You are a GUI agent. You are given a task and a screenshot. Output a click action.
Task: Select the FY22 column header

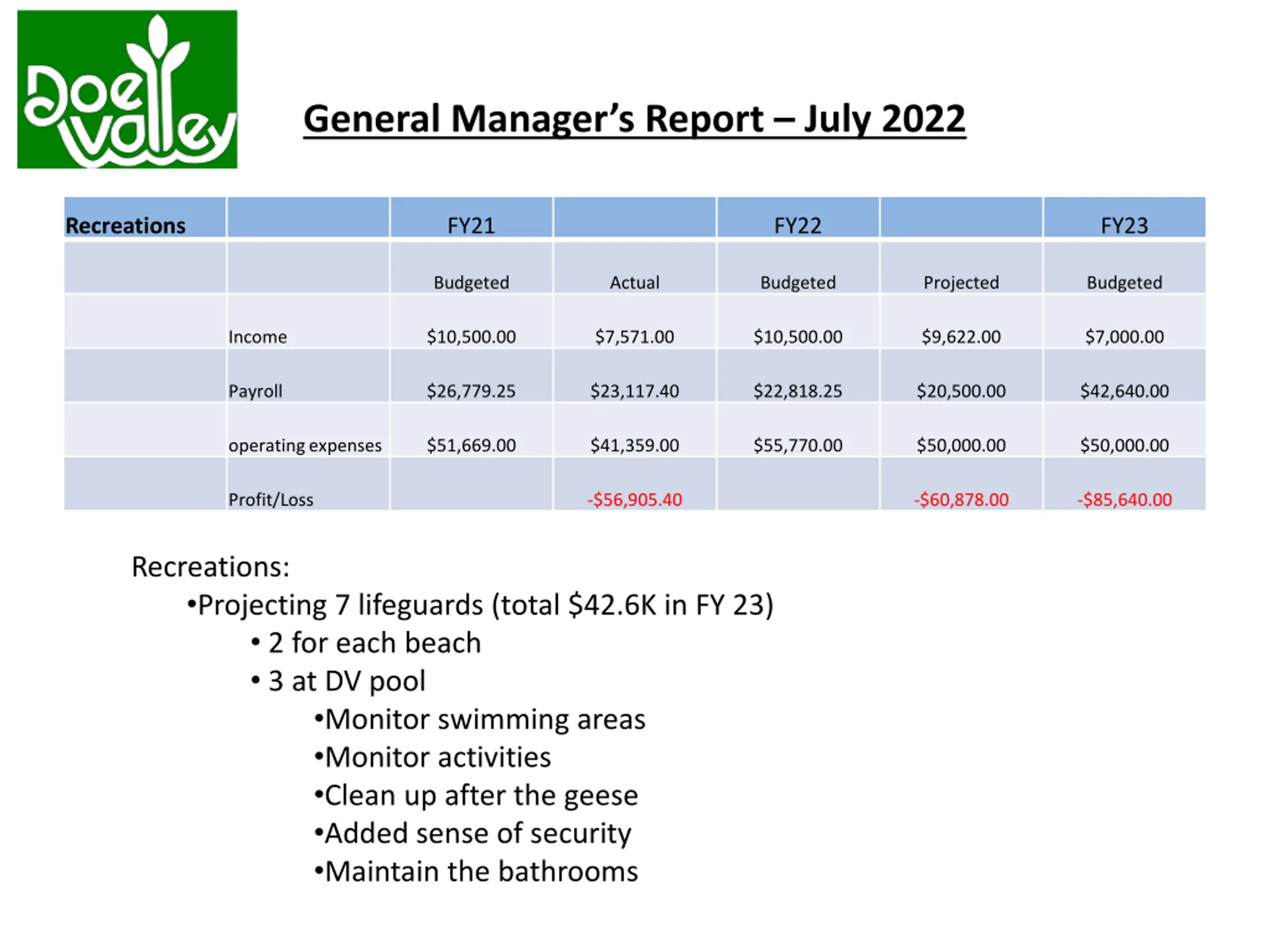coord(798,217)
